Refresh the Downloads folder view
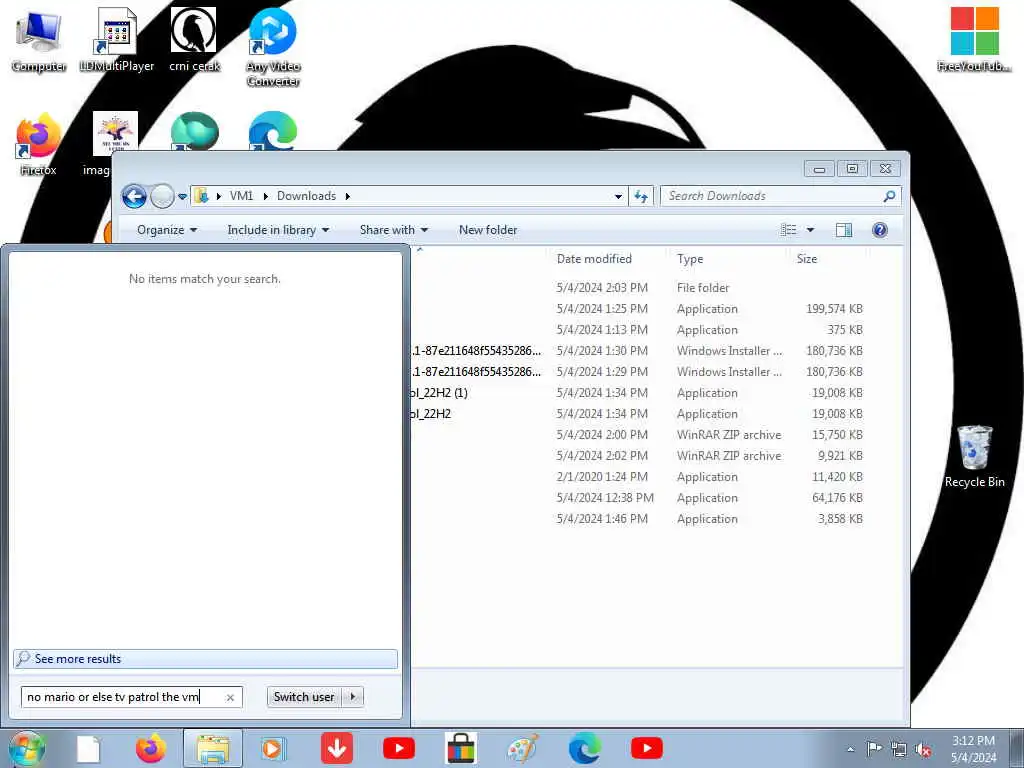The image size is (1024, 768). click(641, 196)
